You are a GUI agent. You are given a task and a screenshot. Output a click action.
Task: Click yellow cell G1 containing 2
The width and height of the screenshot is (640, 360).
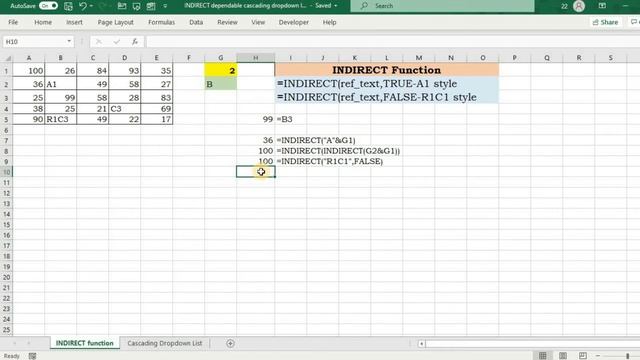(x=220, y=71)
